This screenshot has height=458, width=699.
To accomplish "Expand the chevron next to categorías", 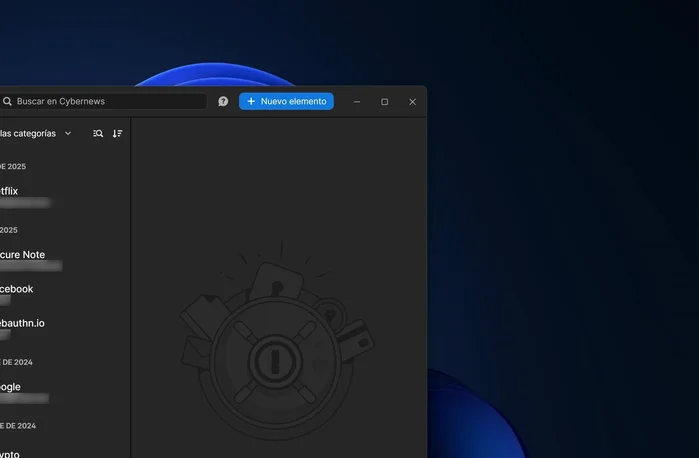I will [x=68, y=133].
